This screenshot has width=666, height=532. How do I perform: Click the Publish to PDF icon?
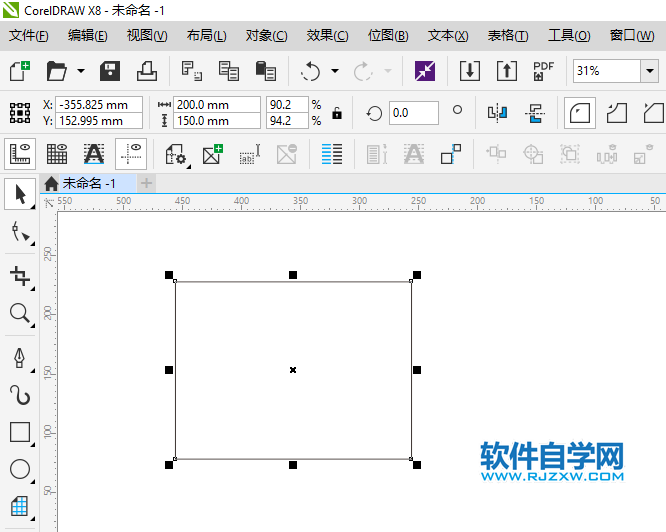(543, 71)
